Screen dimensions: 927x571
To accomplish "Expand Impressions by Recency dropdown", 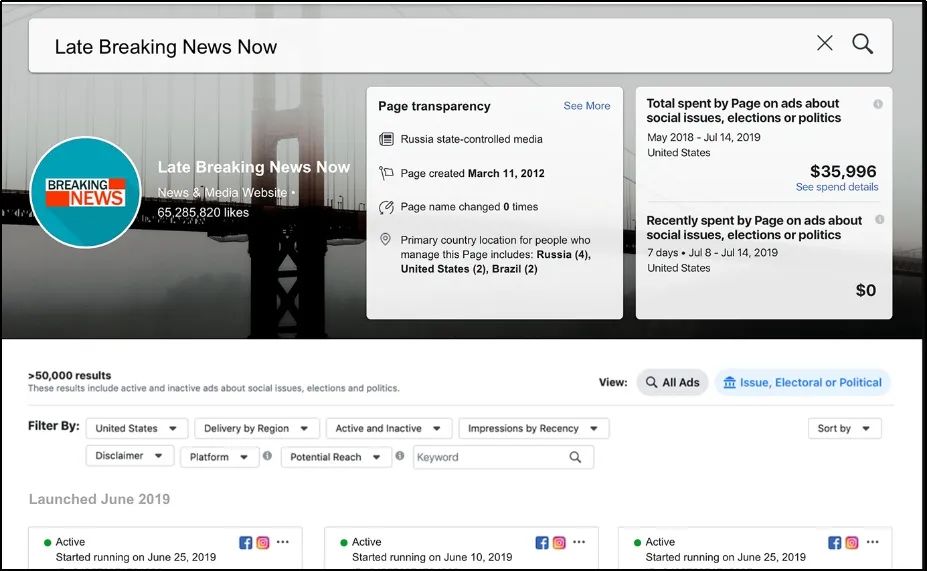I will click(x=533, y=428).
